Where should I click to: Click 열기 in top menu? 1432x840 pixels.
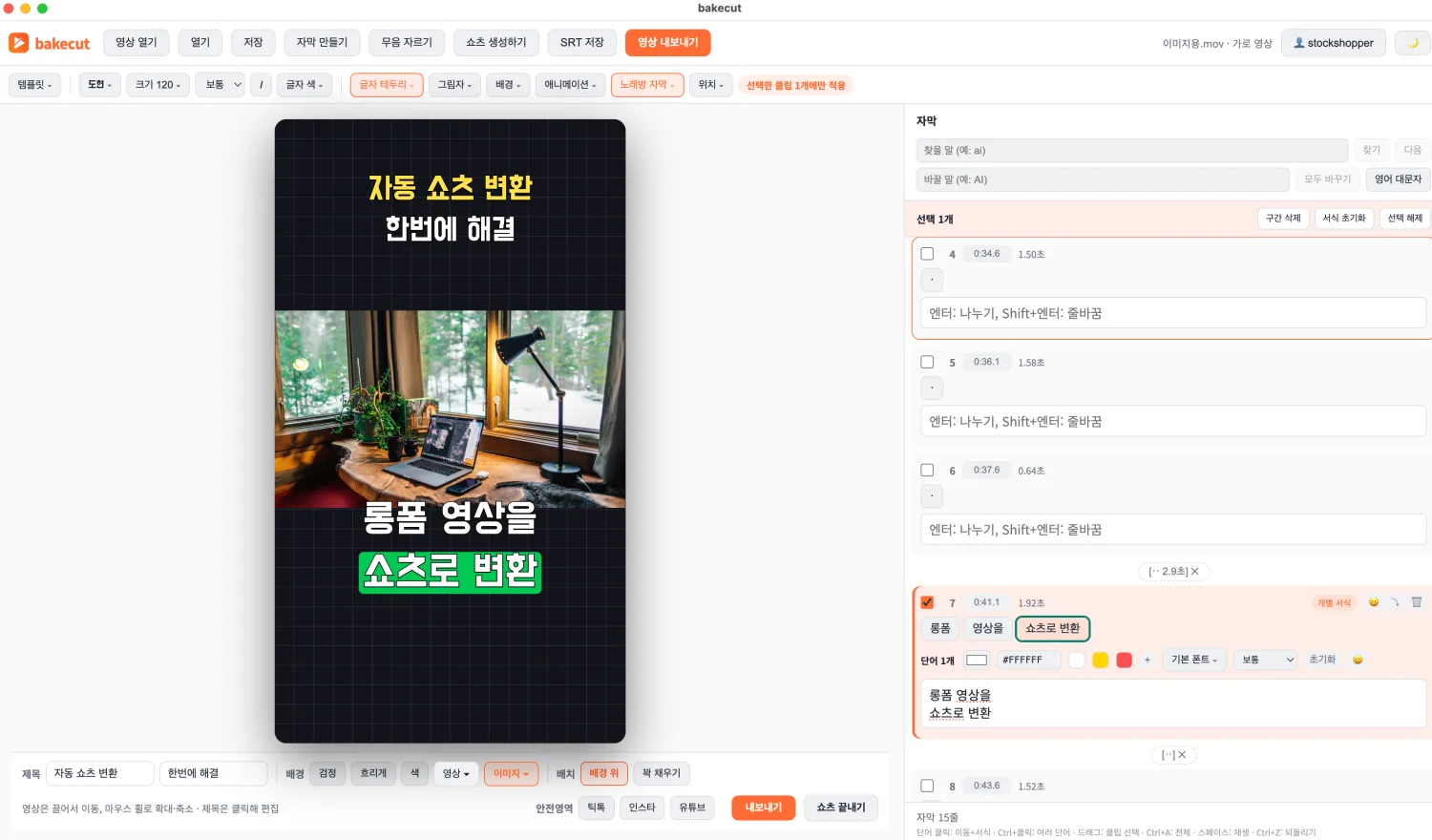200,43
